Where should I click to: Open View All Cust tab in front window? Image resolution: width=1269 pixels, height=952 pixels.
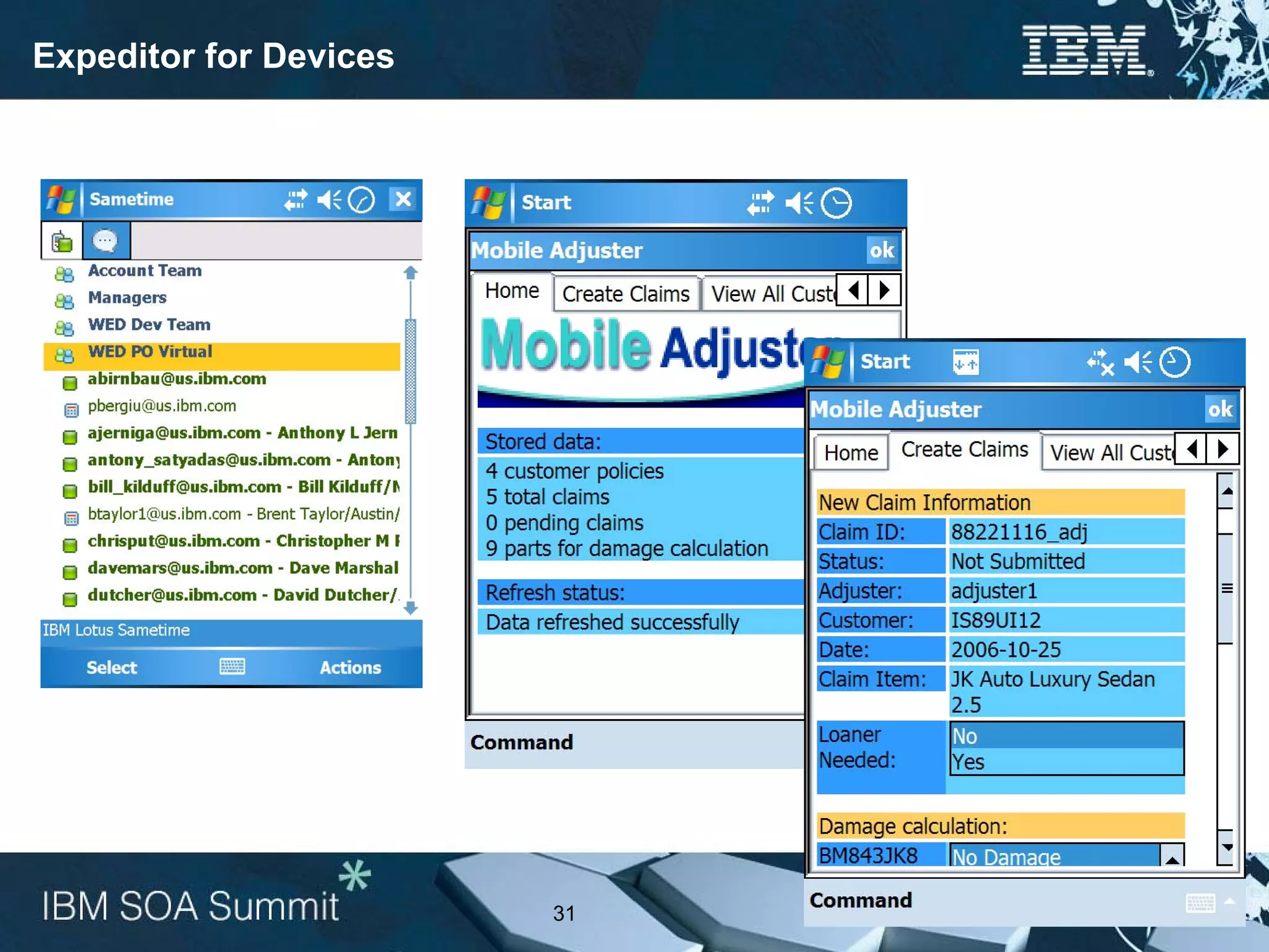pyautogui.click(x=1110, y=453)
